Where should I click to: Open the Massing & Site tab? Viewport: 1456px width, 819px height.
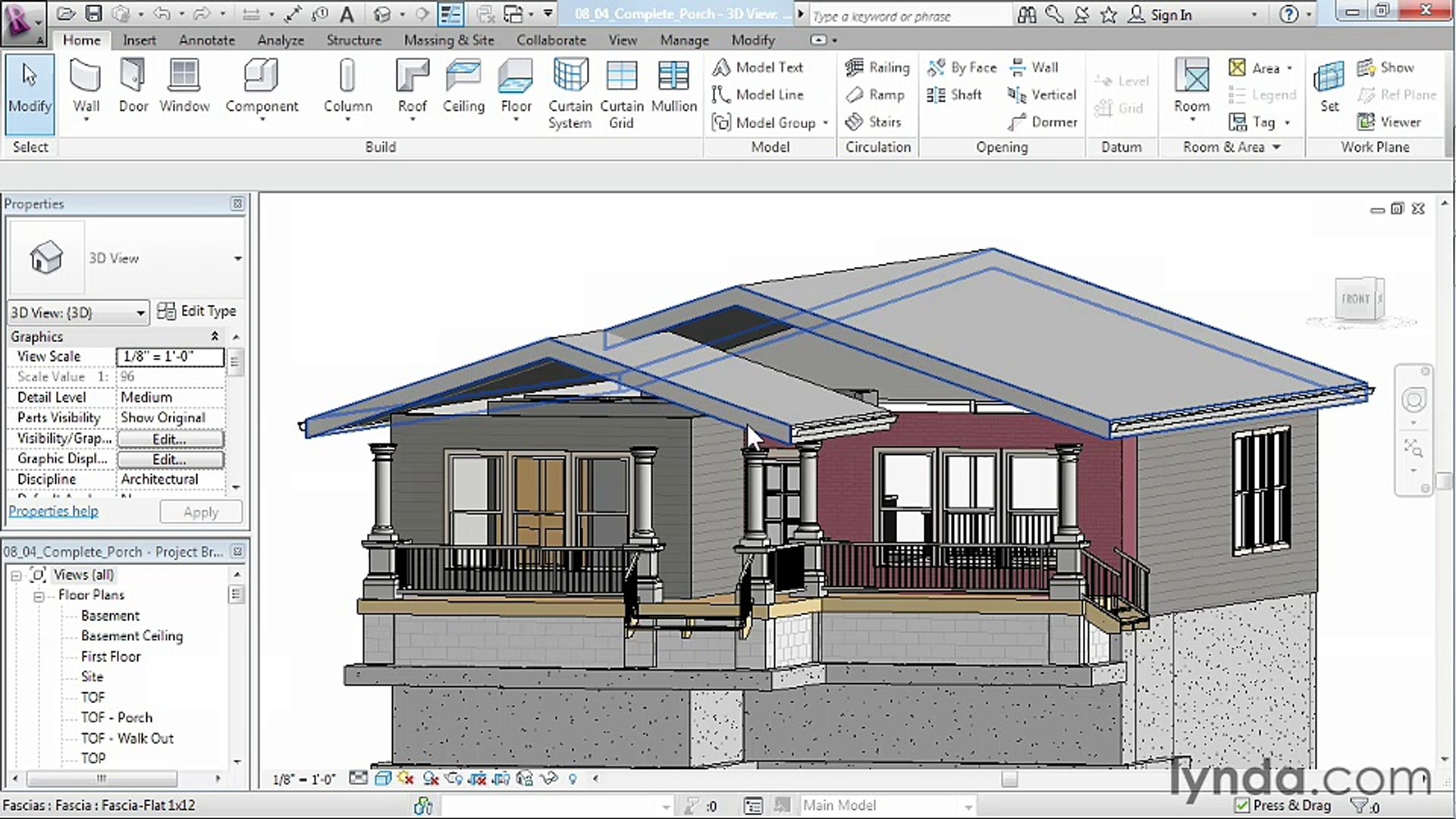coord(448,40)
